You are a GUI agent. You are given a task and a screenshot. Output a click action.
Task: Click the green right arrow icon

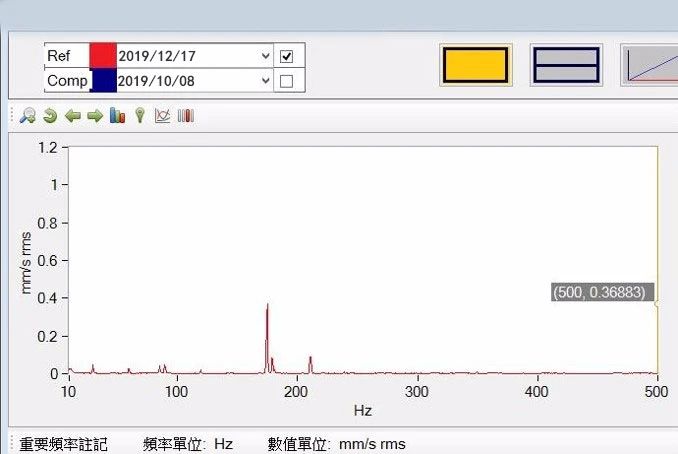[x=95, y=116]
